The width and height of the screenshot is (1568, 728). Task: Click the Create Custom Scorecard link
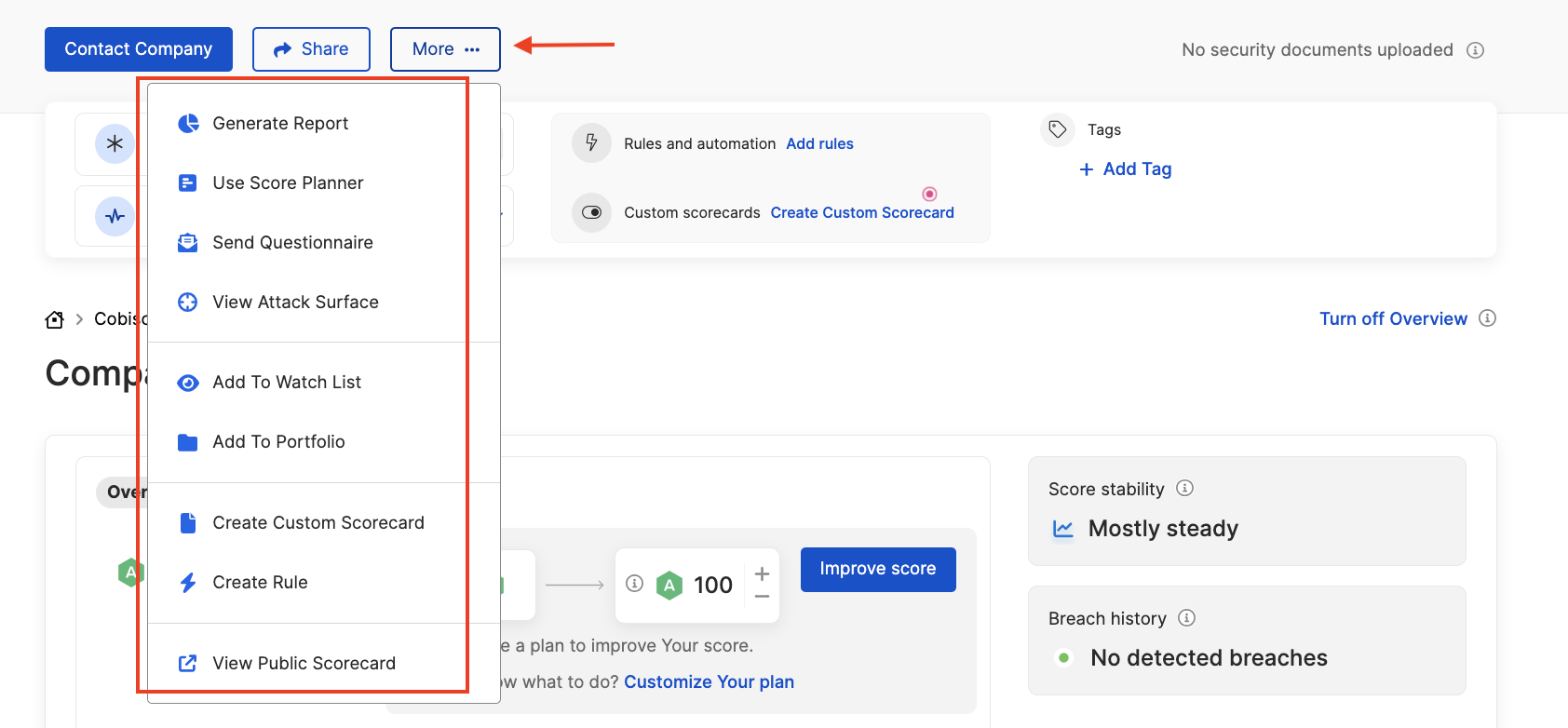(x=862, y=213)
